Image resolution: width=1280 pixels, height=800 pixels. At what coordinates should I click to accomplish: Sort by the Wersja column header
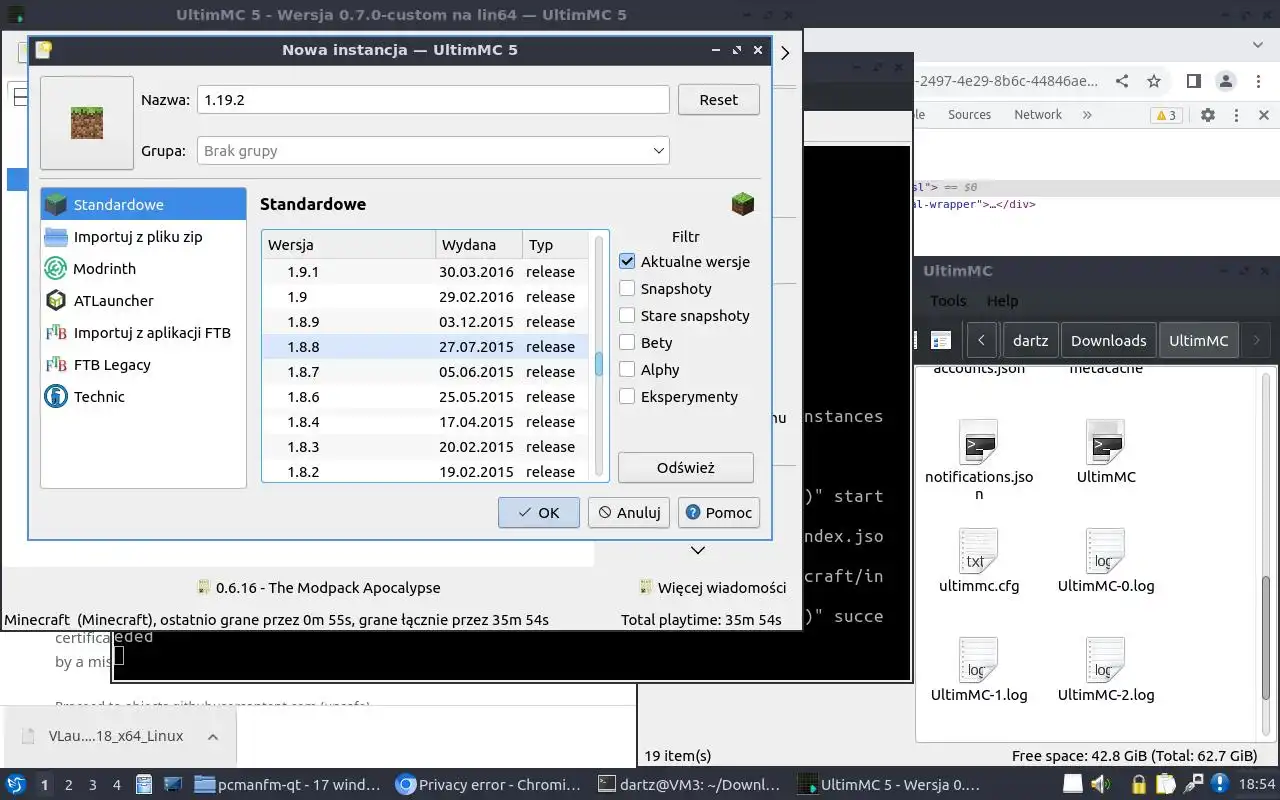click(349, 245)
